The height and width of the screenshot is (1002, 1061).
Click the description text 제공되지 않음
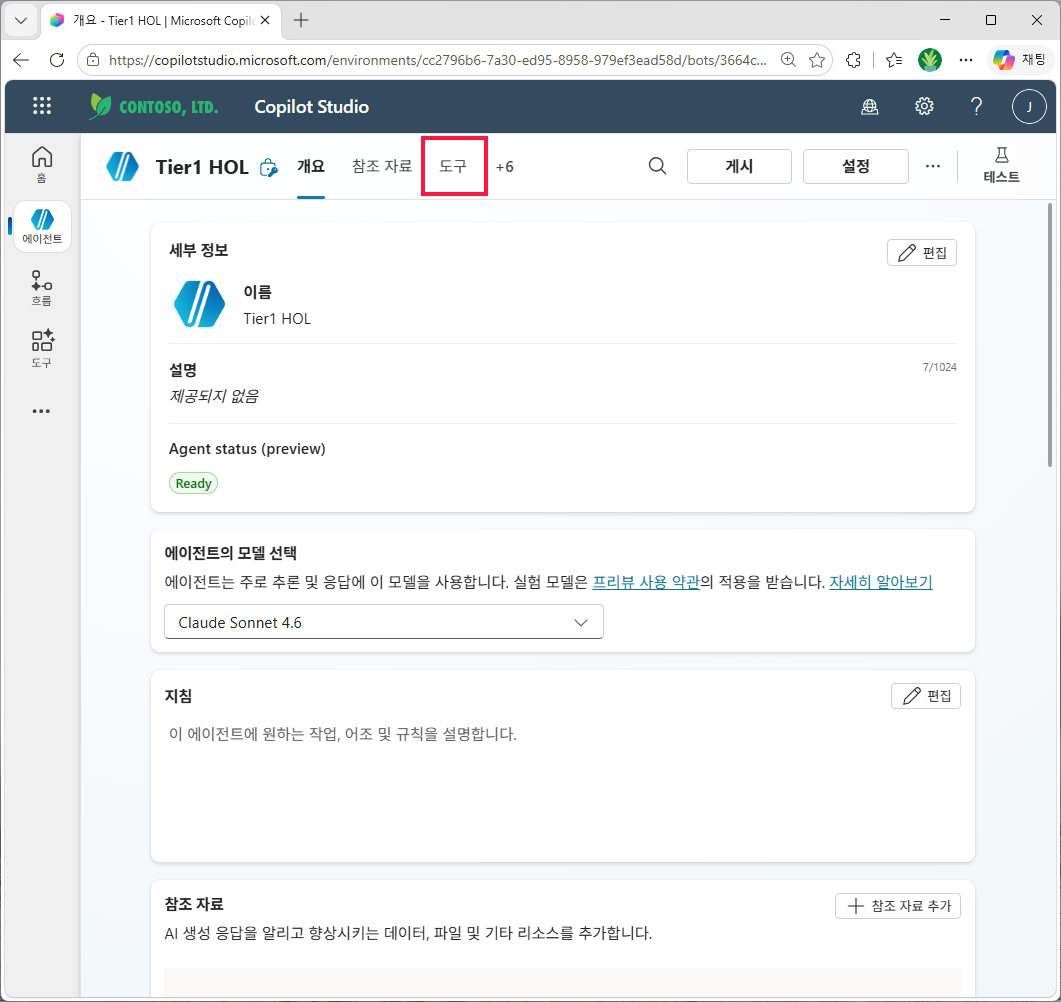click(214, 396)
